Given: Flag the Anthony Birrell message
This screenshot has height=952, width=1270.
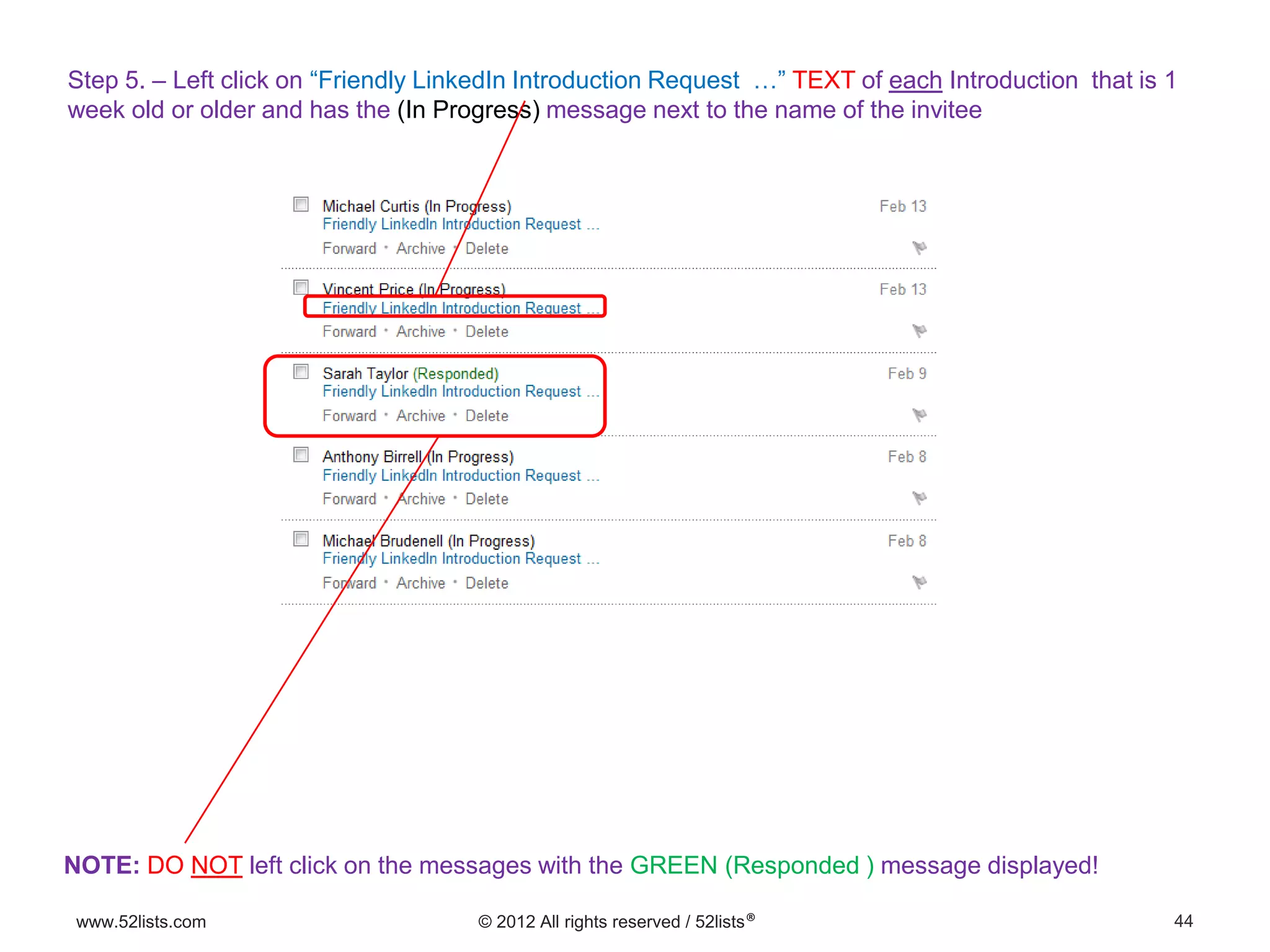Looking at the screenshot, I should (x=919, y=498).
